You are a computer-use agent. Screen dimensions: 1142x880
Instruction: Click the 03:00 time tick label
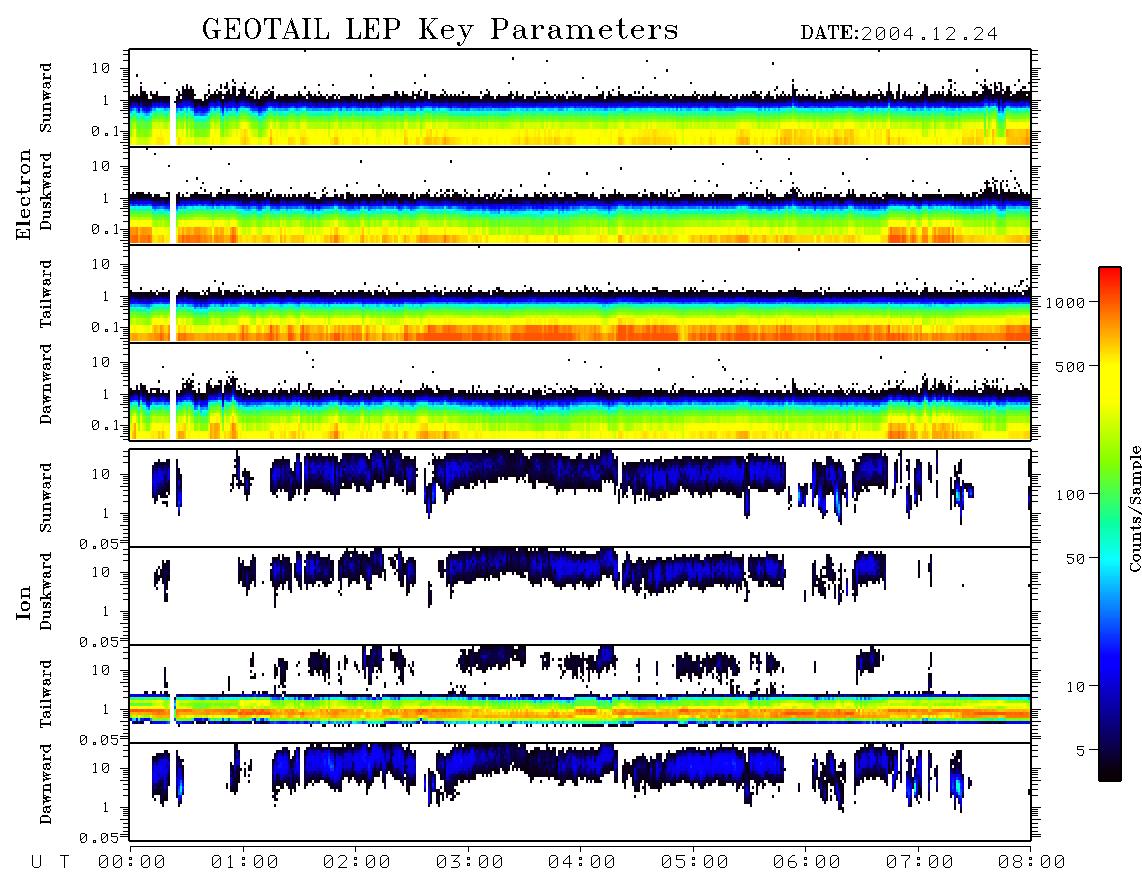469,862
